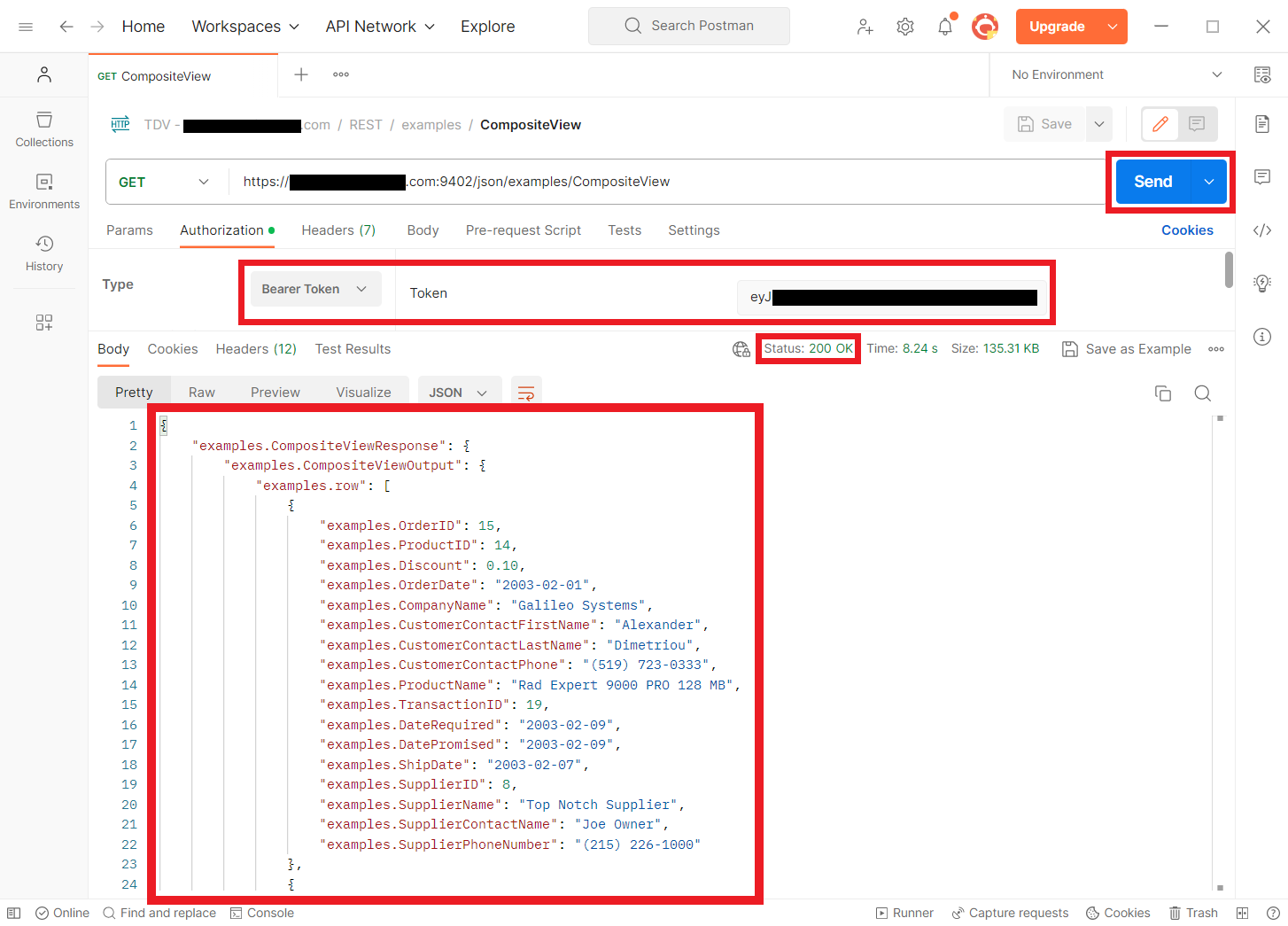Open the Send options dropdown arrow

point(1209,182)
